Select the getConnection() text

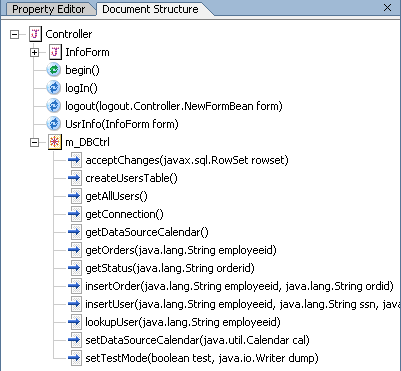(x=125, y=214)
